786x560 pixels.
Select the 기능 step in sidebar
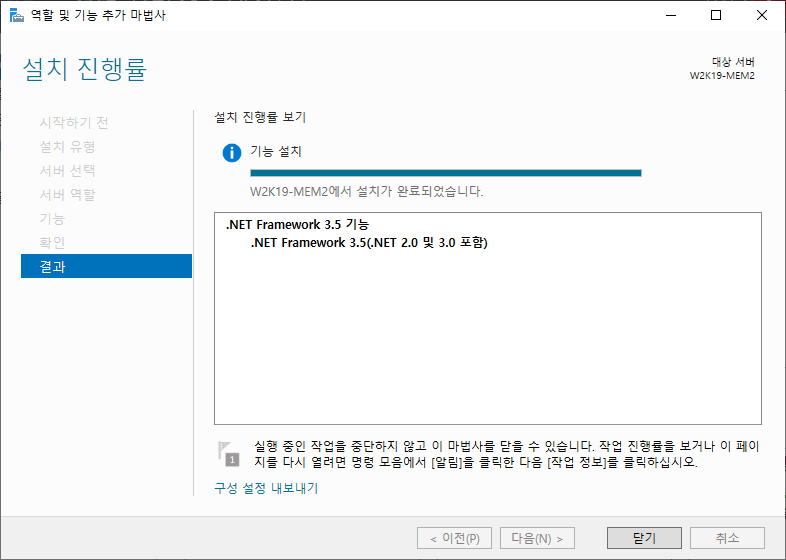pos(53,219)
